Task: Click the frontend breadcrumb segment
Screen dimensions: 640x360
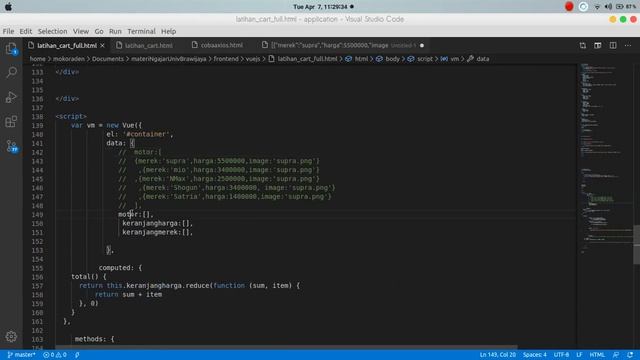Action: (x=226, y=59)
